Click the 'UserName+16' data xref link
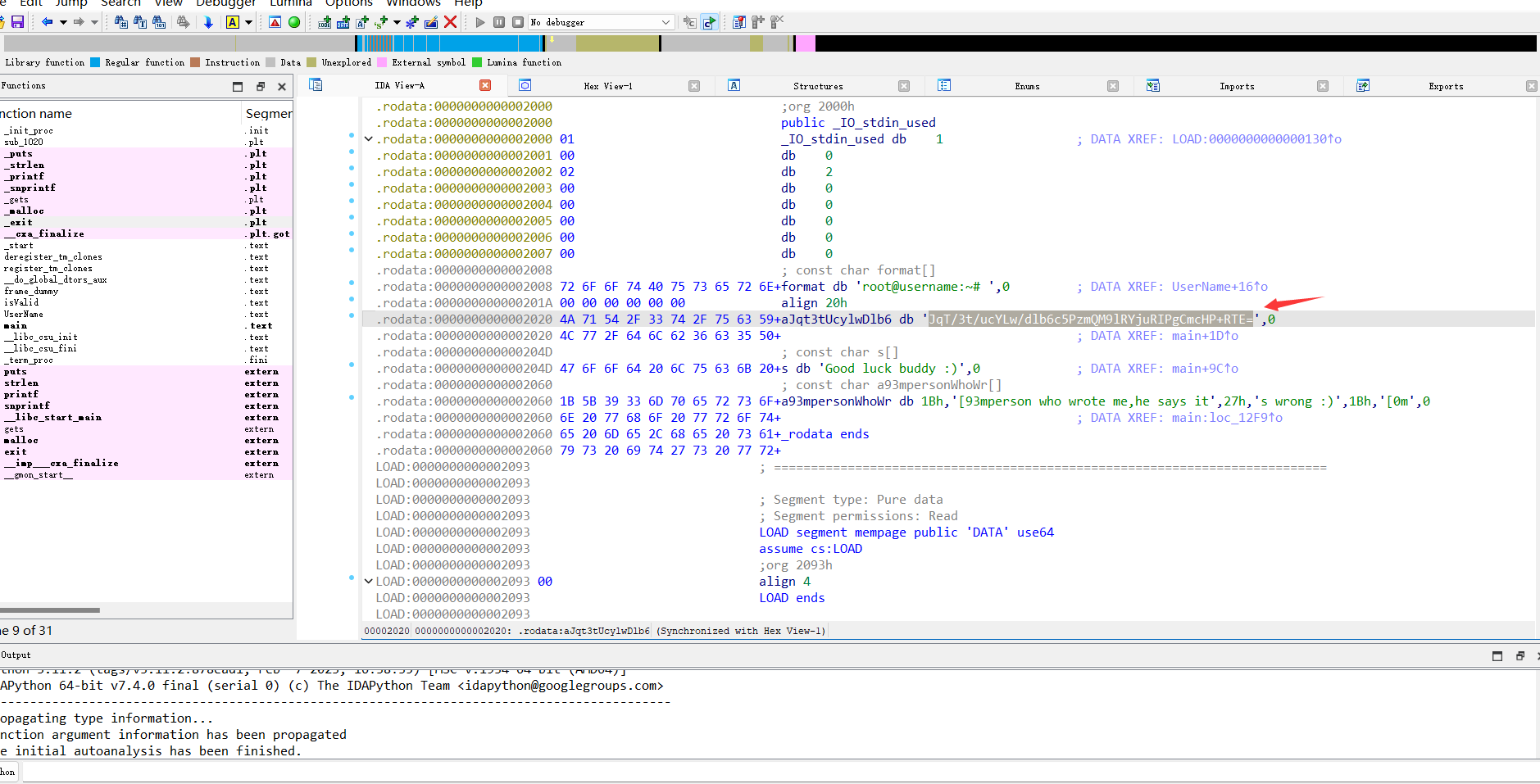The height and width of the screenshot is (784, 1540). [x=1220, y=287]
